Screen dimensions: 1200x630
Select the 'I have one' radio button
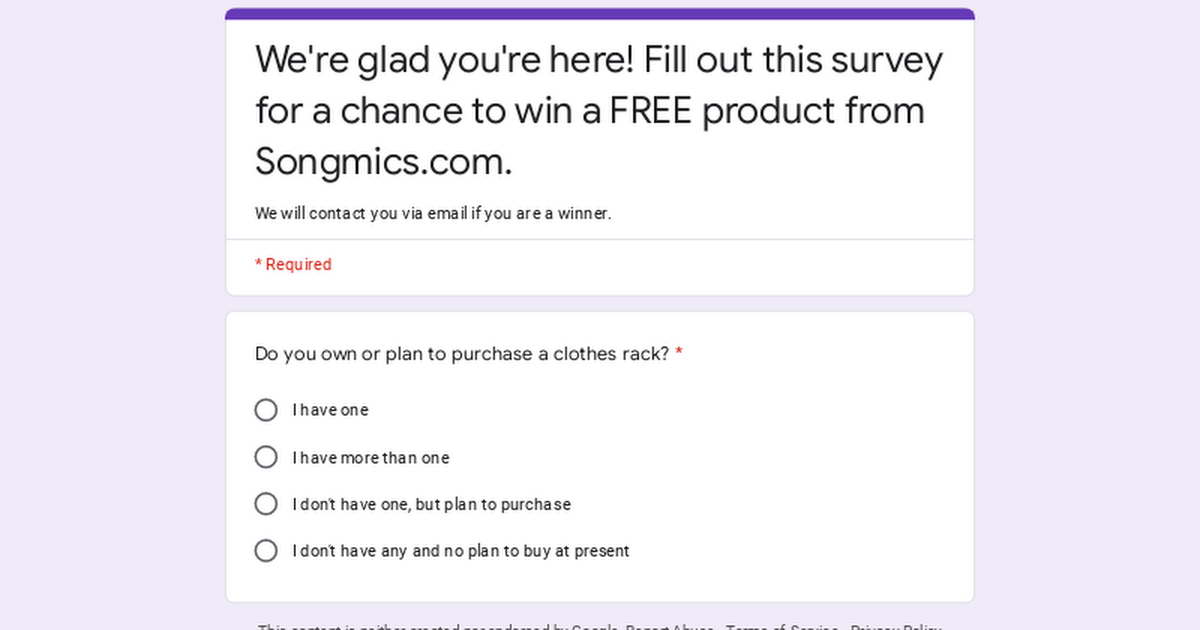(266, 410)
